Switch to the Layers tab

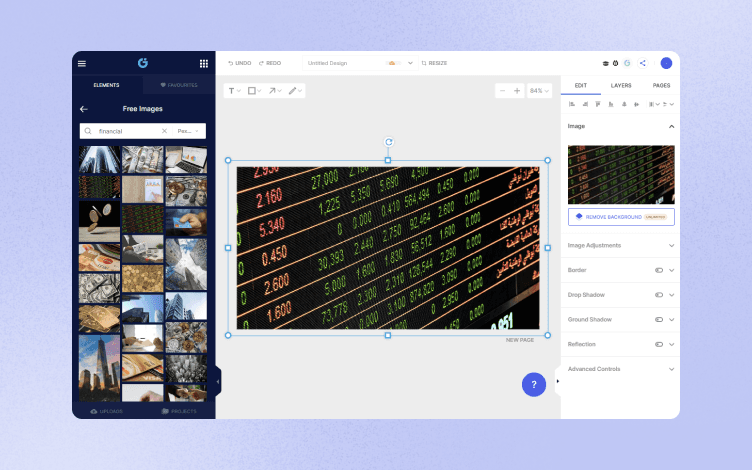(621, 85)
